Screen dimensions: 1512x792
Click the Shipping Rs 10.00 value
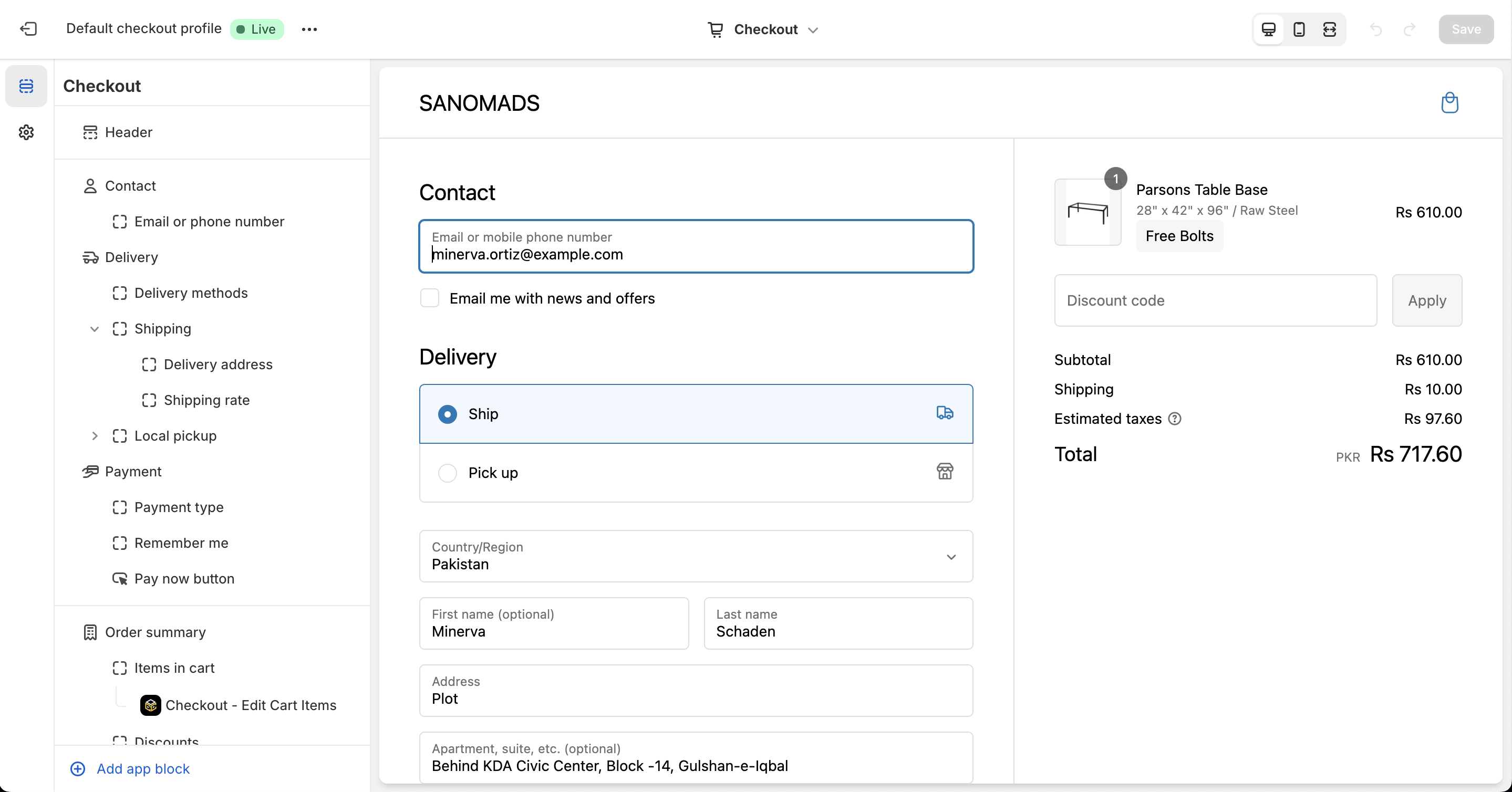pyautogui.click(x=1433, y=389)
